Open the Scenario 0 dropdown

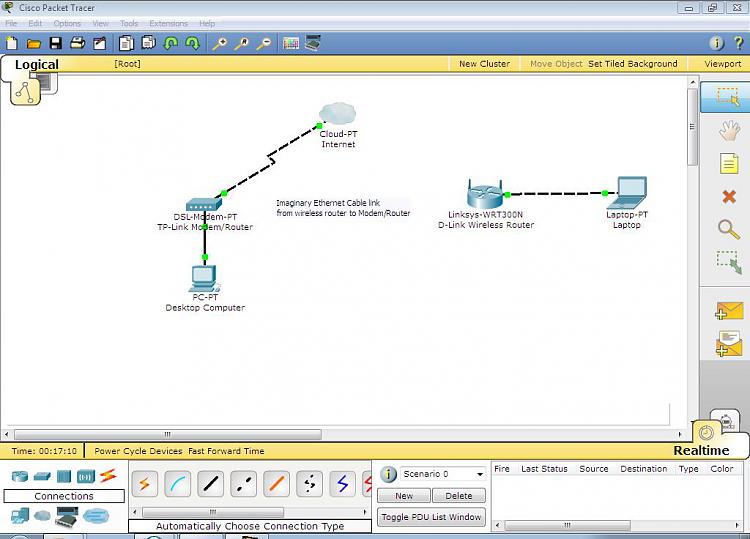442,474
